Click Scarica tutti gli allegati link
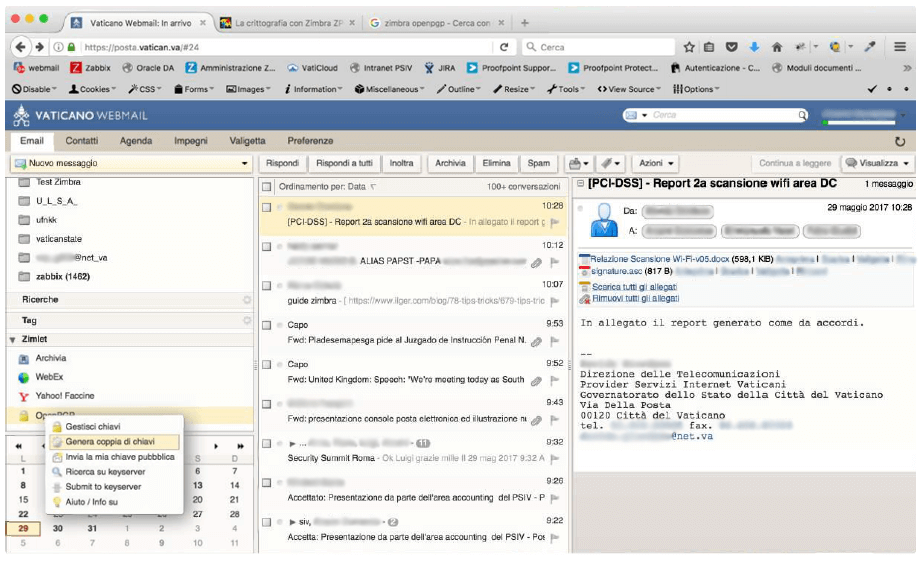The width and height of the screenshot is (922, 564). [x=634, y=287]
